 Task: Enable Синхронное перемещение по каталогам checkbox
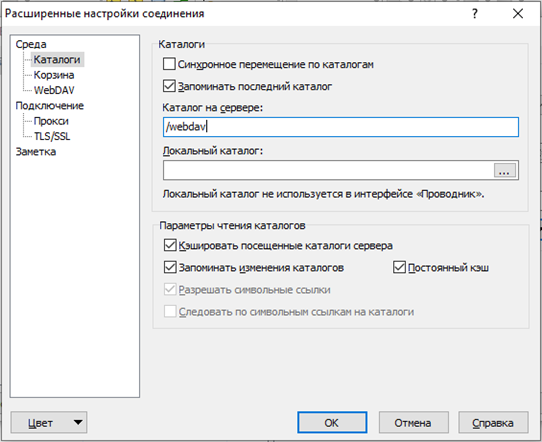pyautogui.click(x=169, y=64)
